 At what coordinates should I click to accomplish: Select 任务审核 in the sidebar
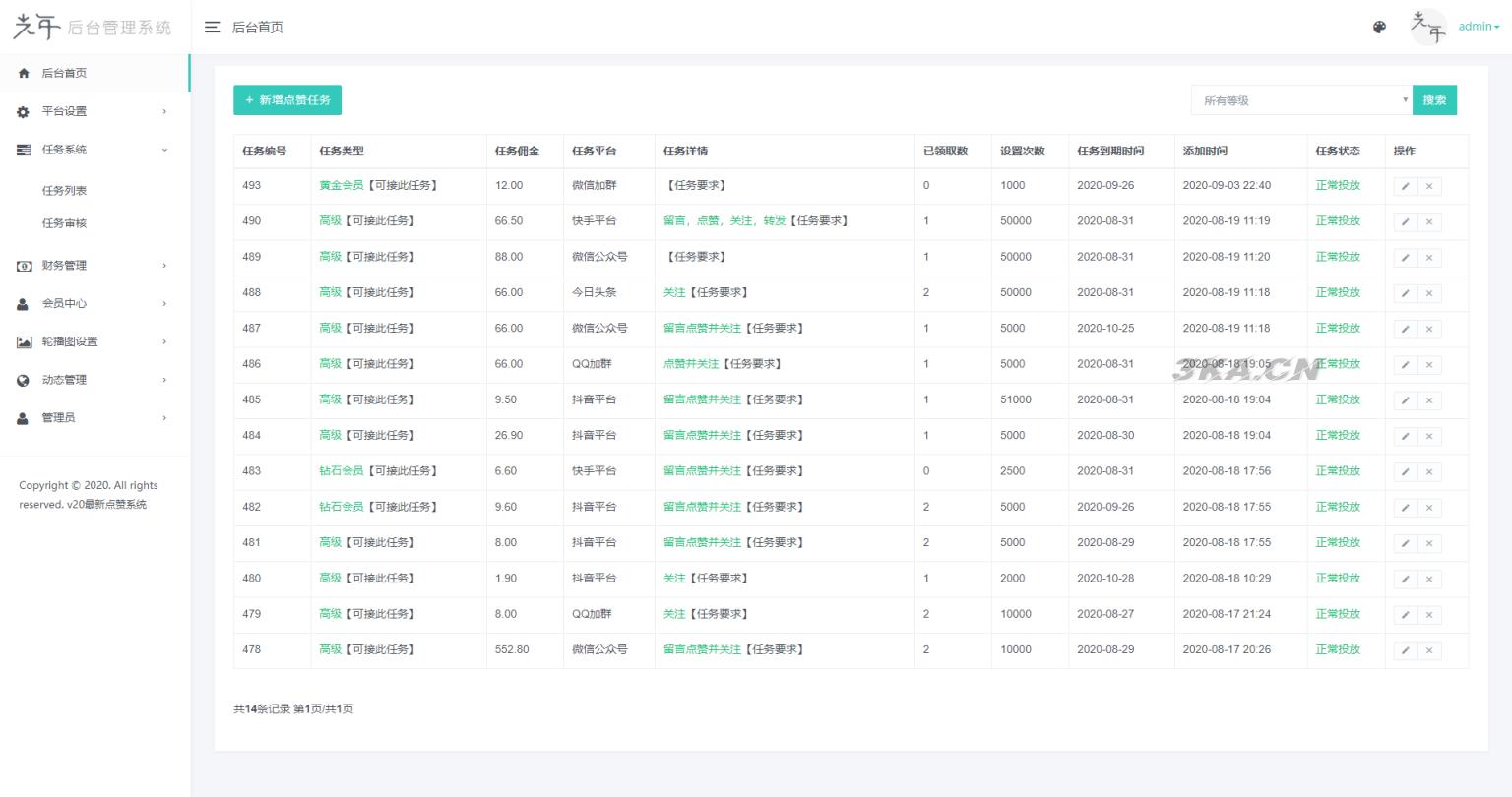coord(65,223)
